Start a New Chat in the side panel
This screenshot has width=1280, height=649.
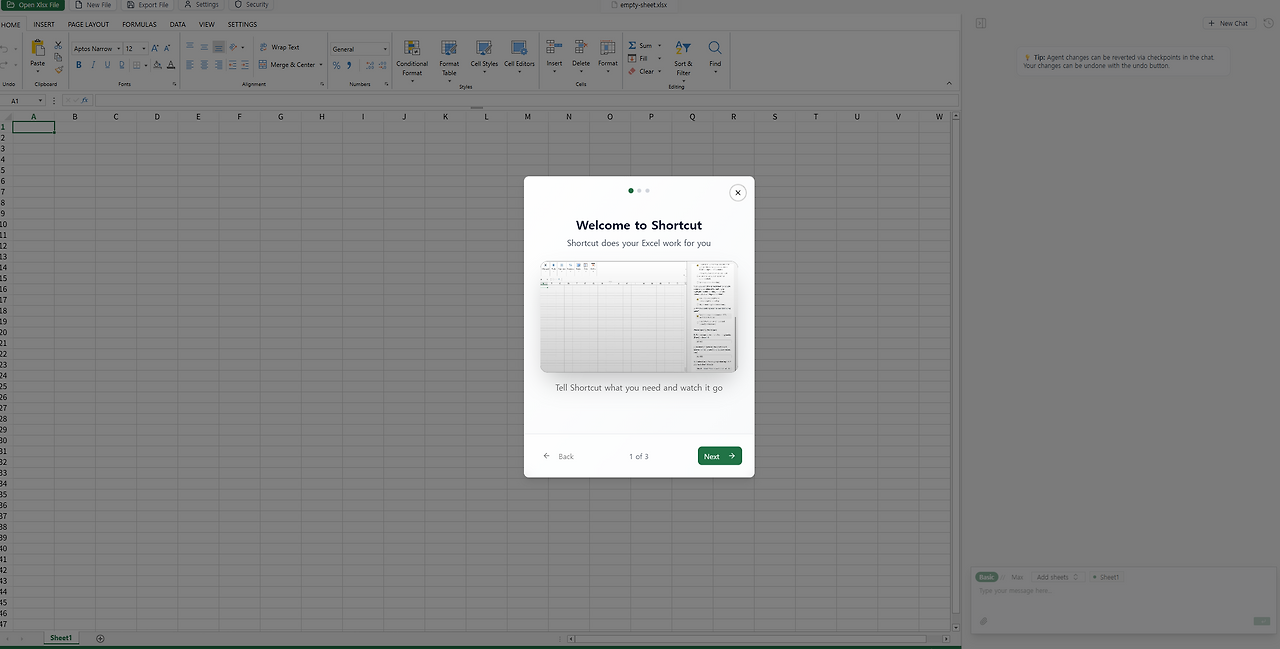(x=1229, y=23)
